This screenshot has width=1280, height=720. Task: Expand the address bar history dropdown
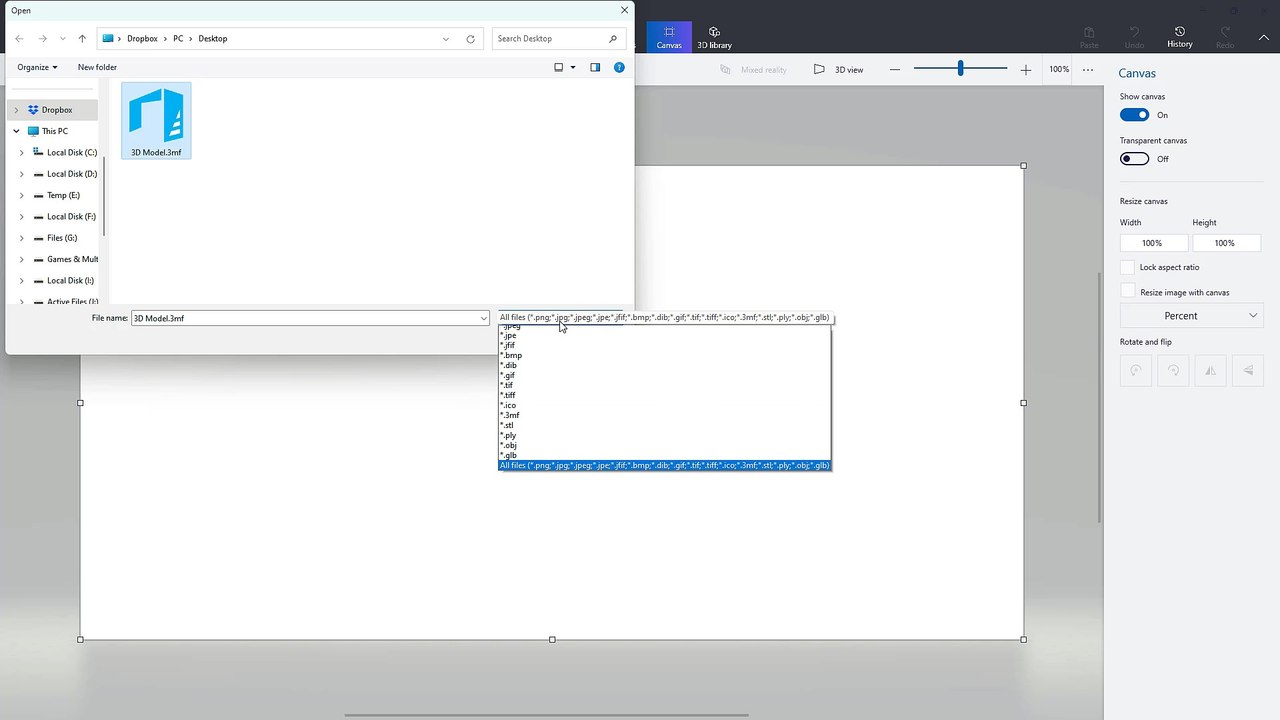(446, 38)
